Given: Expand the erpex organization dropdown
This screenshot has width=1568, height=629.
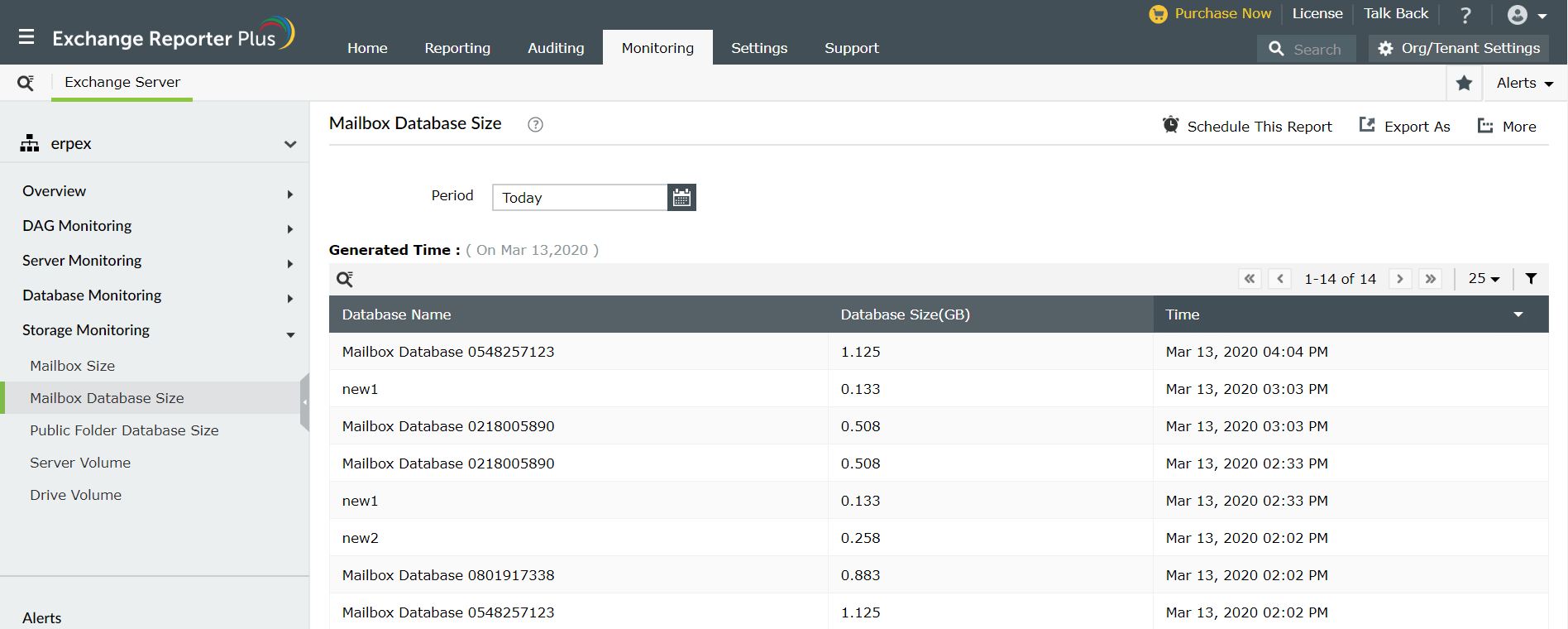Looking at the screenshot, I should pos(289,144).
